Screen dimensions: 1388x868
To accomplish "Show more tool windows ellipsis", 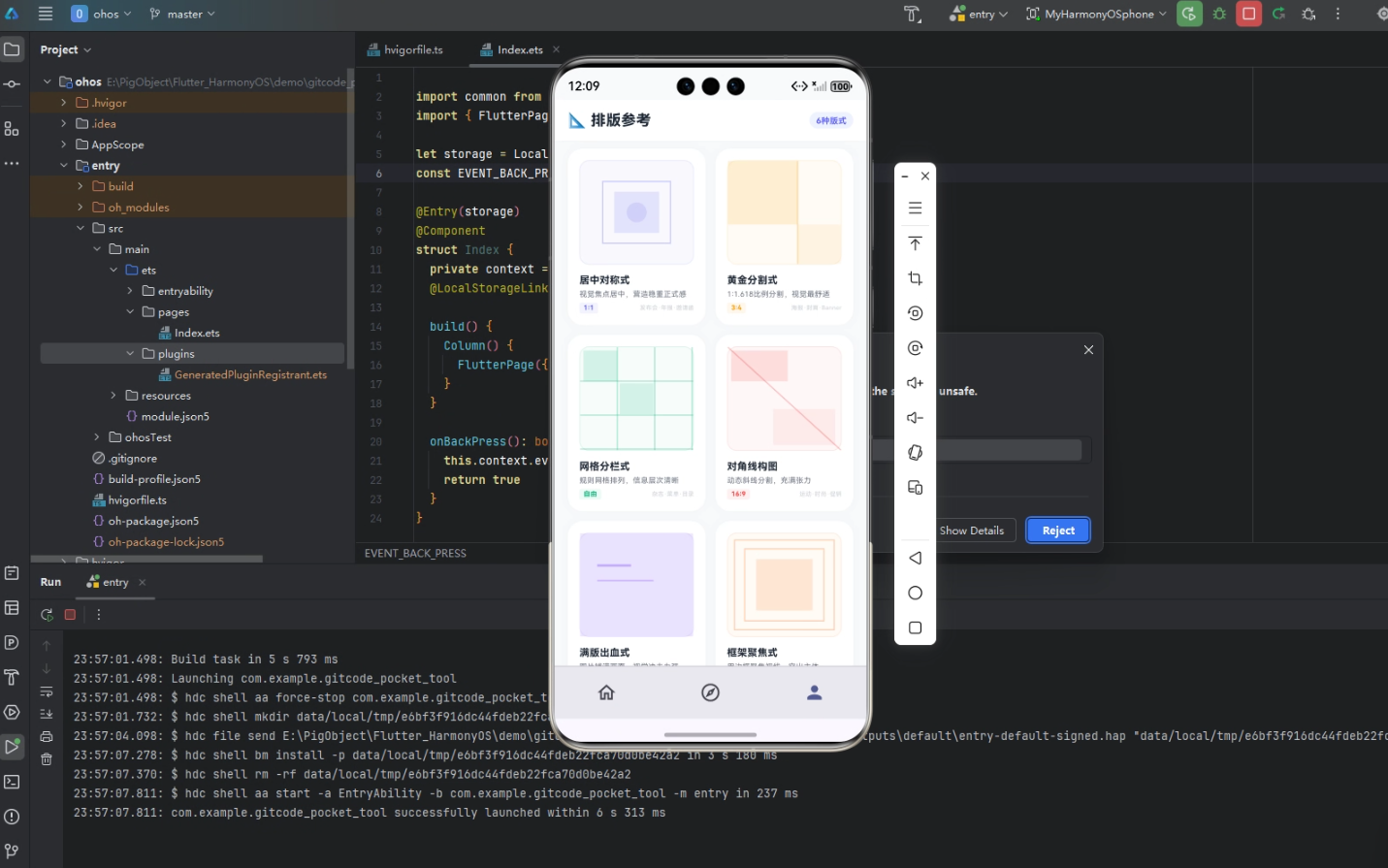I will [x=12, y=163].
